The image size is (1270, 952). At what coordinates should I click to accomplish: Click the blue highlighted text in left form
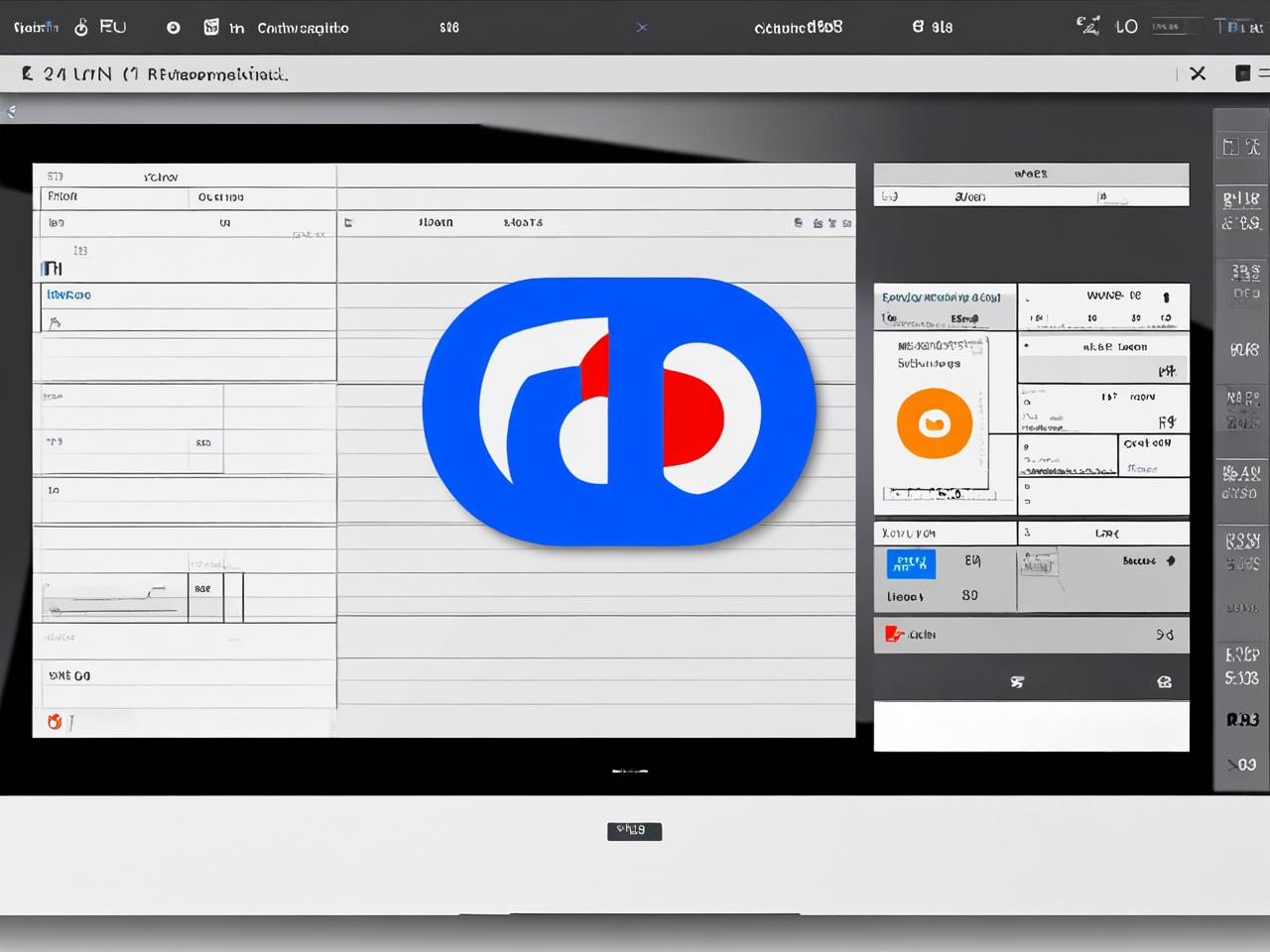(x=69, y=295)
